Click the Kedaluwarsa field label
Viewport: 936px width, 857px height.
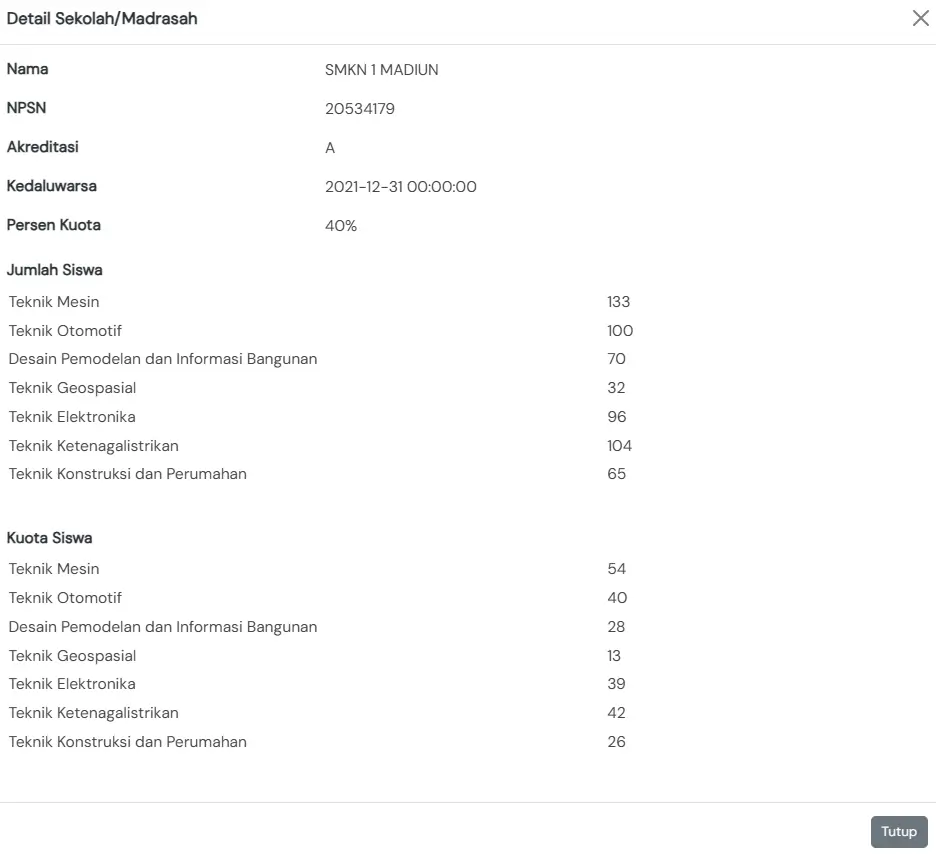click(52, 186)
